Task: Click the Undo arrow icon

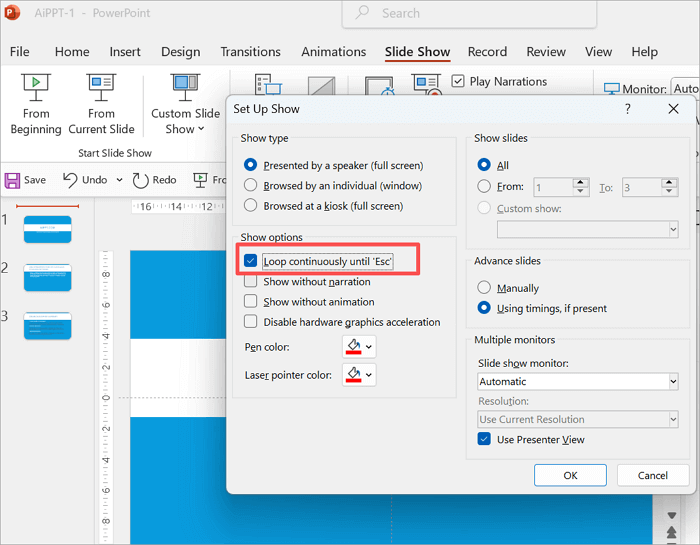Action: pos(70,180)
